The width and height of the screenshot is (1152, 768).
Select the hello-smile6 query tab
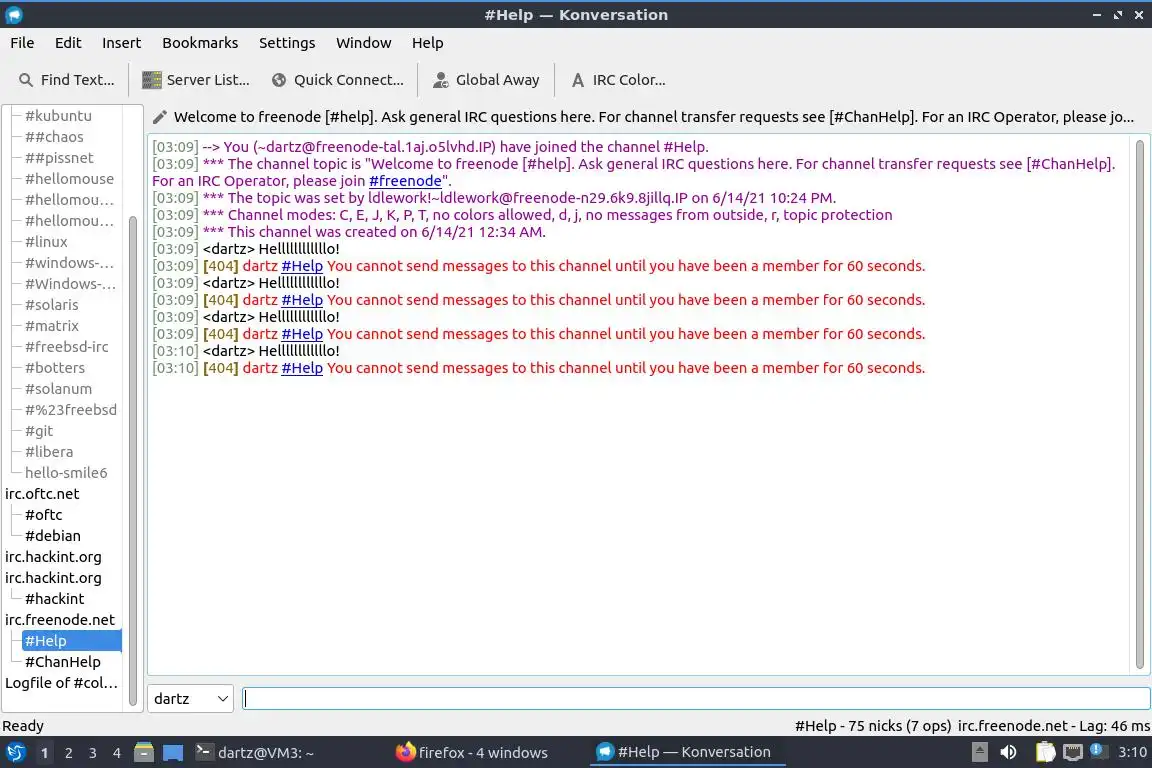tap(66, 473)
